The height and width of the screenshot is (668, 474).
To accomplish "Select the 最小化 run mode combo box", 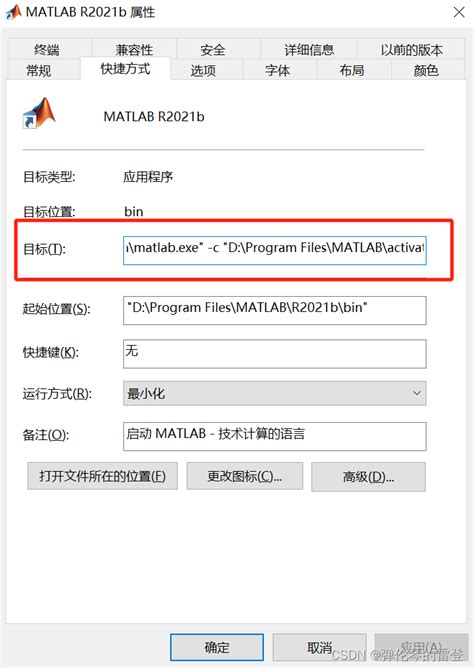I will 275,393.
